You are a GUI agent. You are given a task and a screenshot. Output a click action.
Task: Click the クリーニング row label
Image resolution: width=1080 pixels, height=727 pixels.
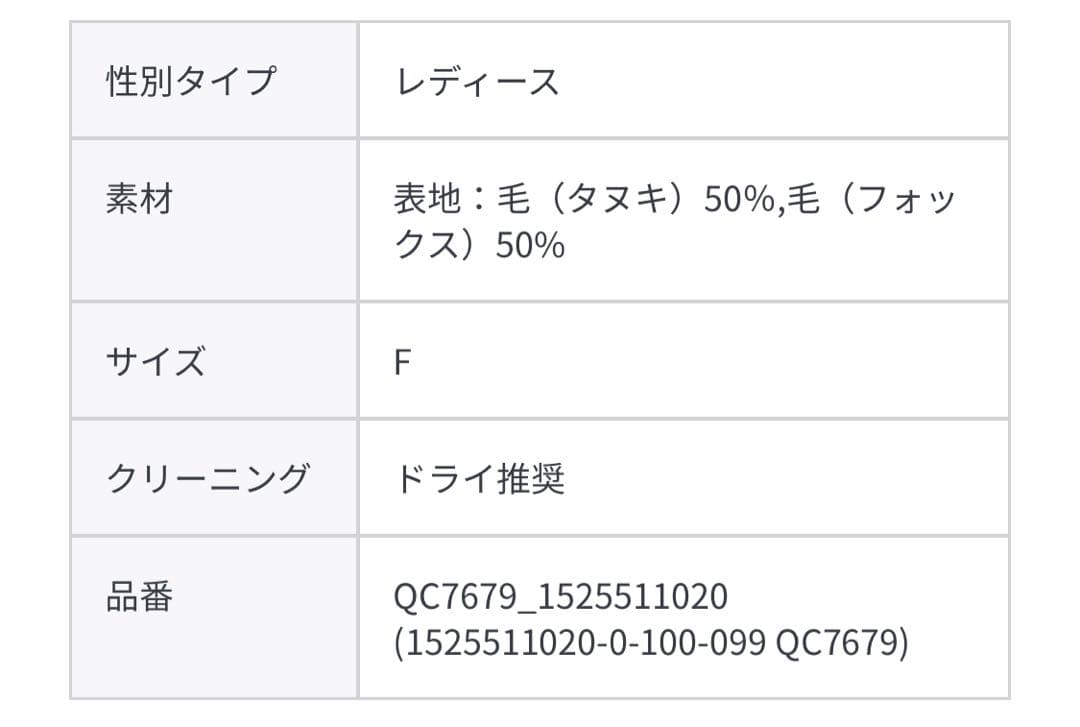point(207,479)
